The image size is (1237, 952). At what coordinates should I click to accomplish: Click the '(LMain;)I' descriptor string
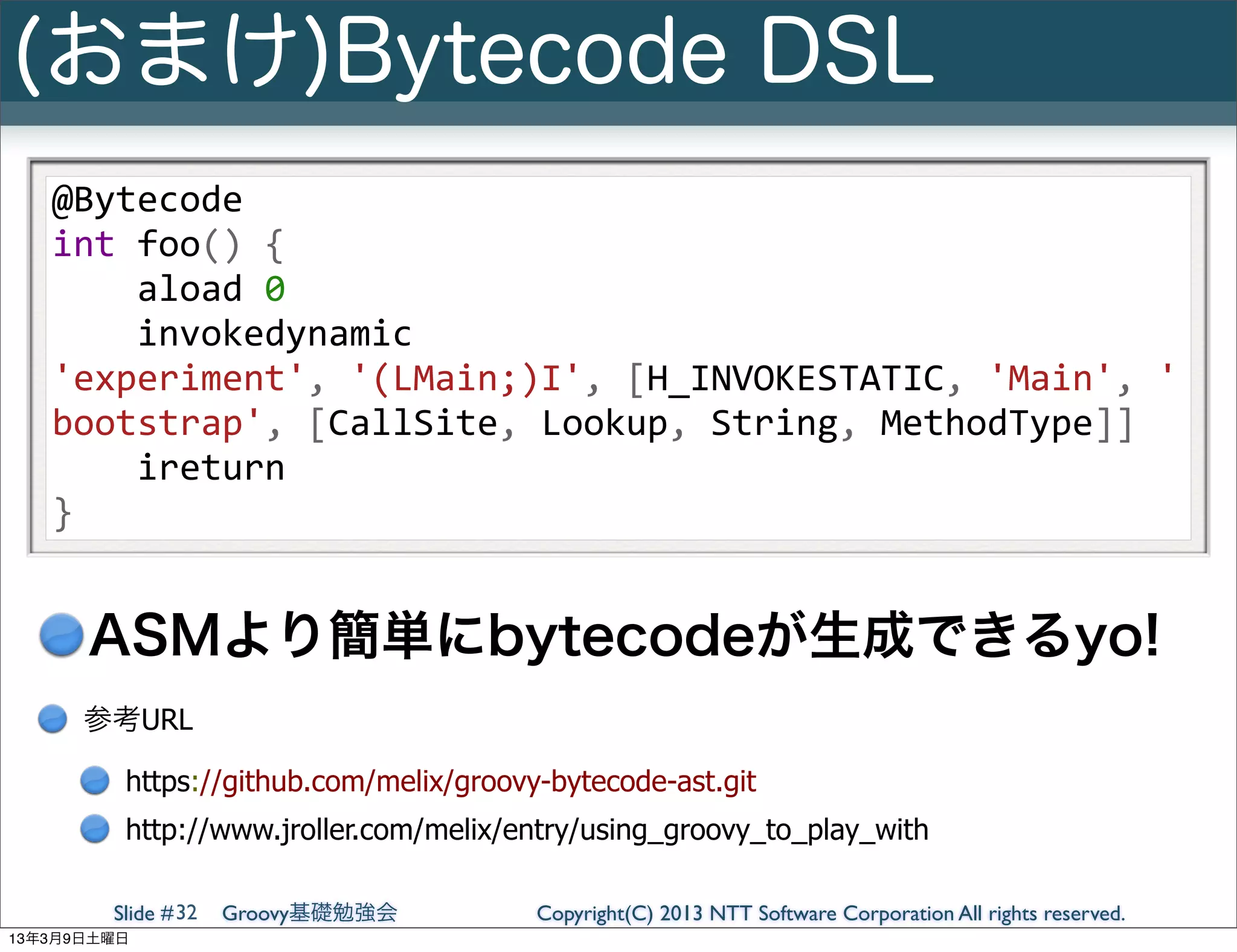466,379
